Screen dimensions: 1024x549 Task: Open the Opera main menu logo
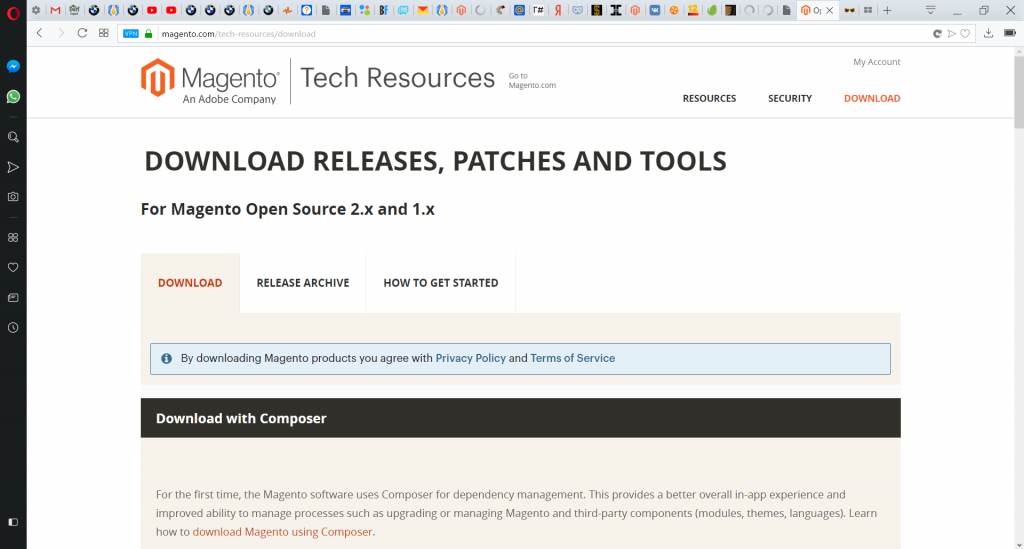coord(13,12)
